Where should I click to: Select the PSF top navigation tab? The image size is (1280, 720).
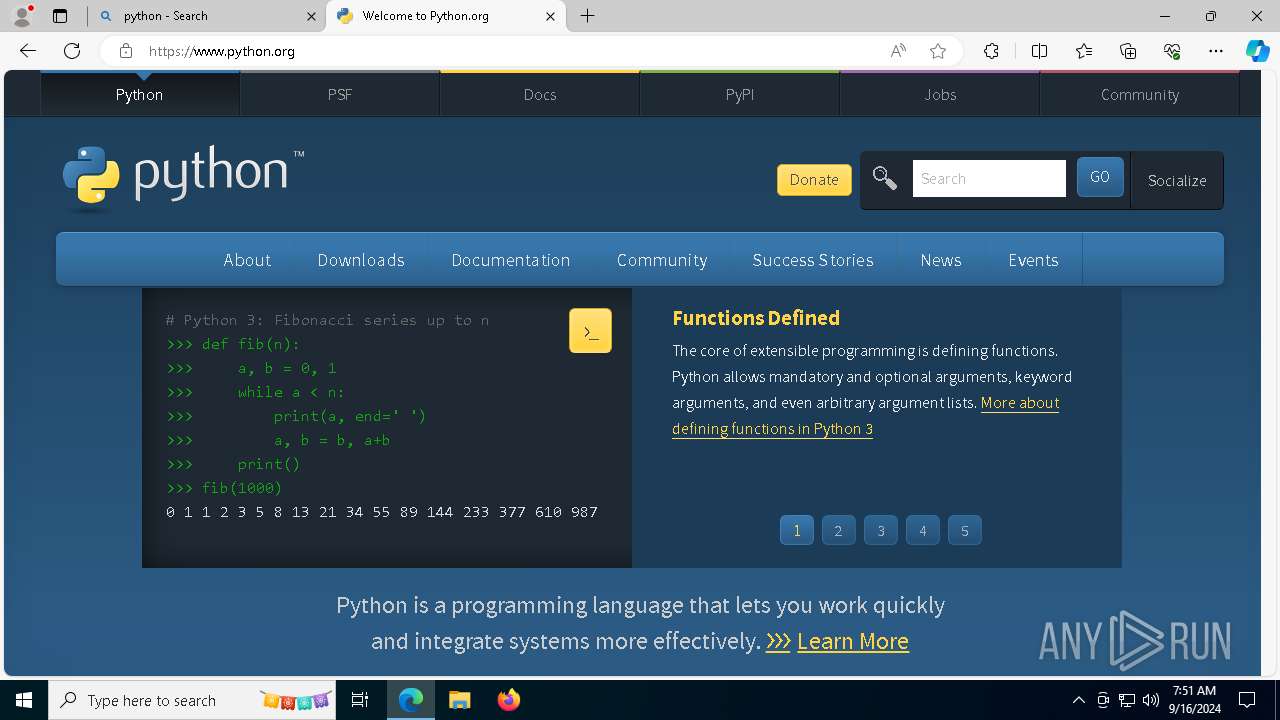tap(340, 94)
